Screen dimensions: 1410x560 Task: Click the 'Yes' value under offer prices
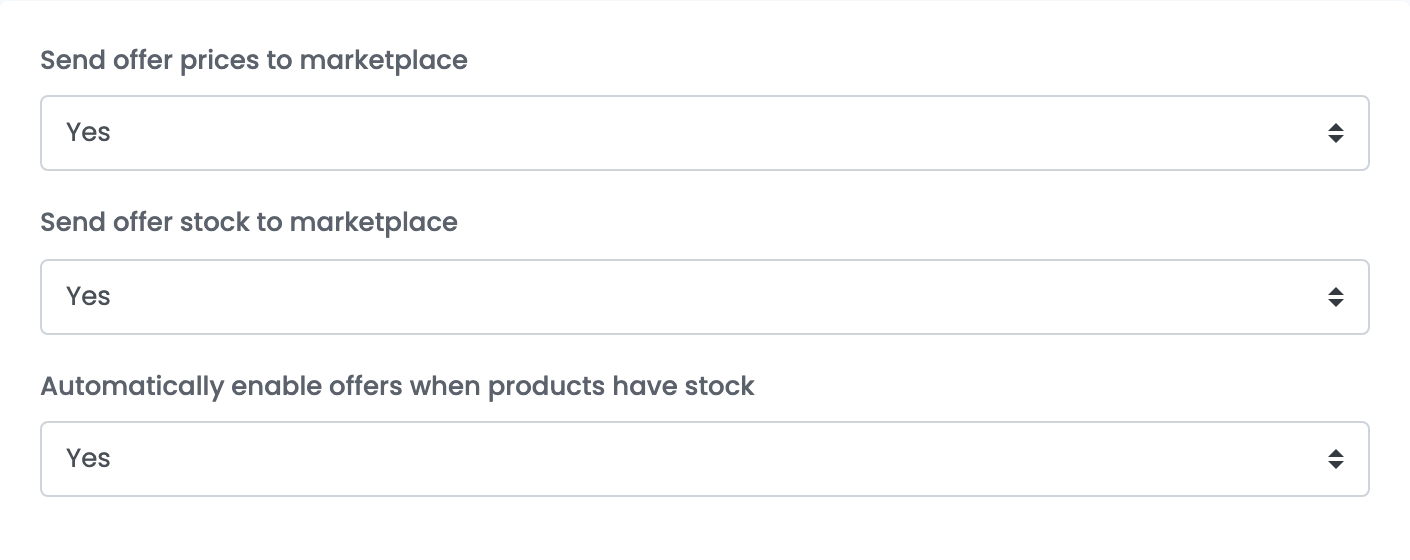coord(88,132)
